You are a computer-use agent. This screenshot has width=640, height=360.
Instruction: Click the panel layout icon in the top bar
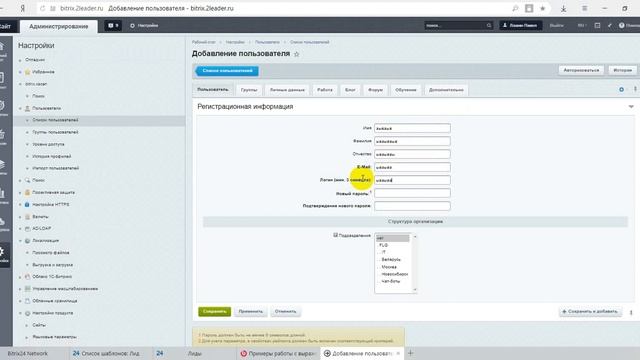(x=597, y=25)
